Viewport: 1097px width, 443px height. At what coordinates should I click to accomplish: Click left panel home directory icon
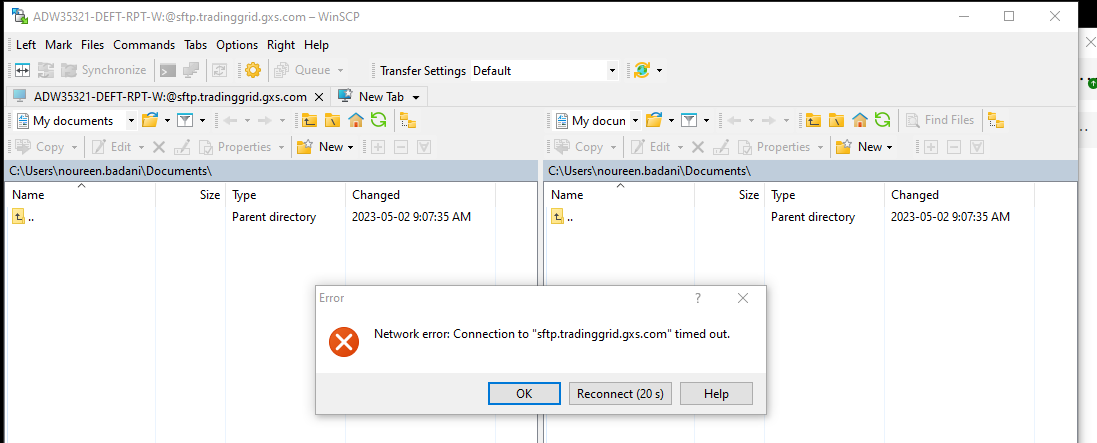click(x=356, y=121)
